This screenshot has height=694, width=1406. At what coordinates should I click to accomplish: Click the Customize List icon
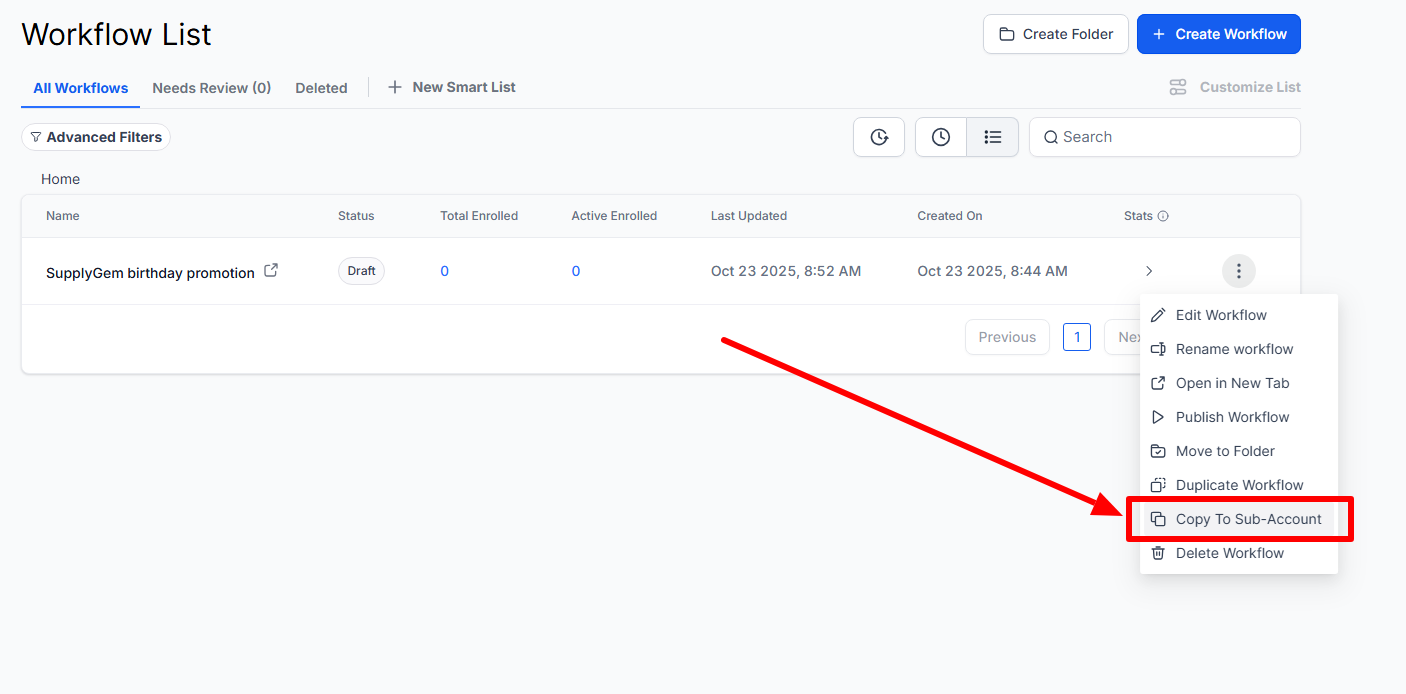[x=1178, y=87]
